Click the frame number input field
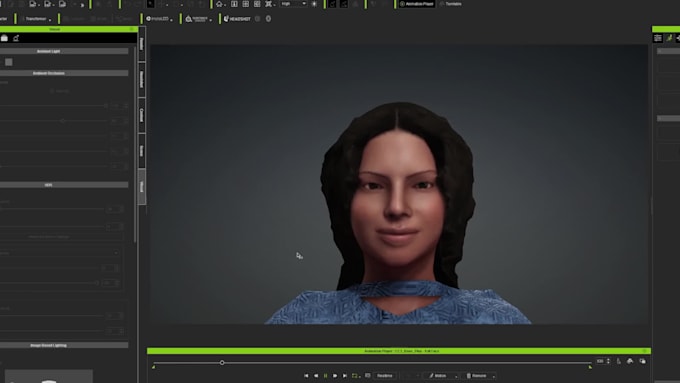The width and height of the screenshot is (680, 383). point(600,361)
